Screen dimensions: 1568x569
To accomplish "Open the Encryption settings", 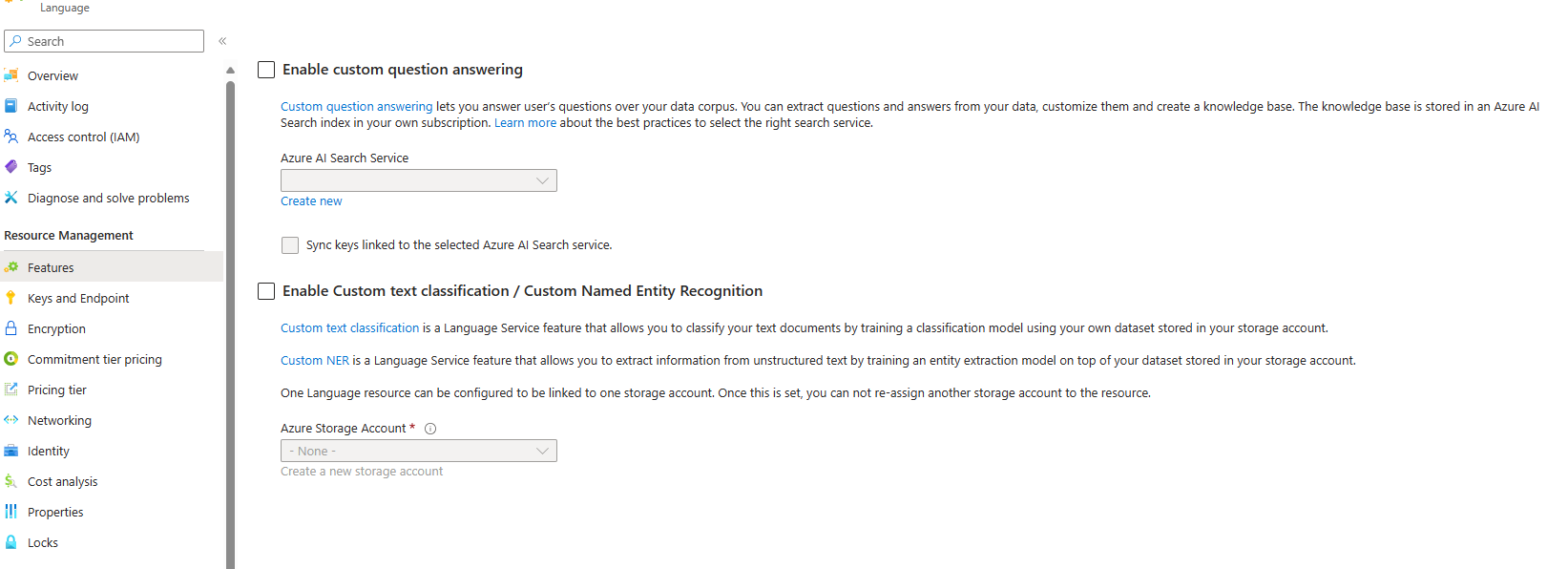I will [x=58, y=327].
